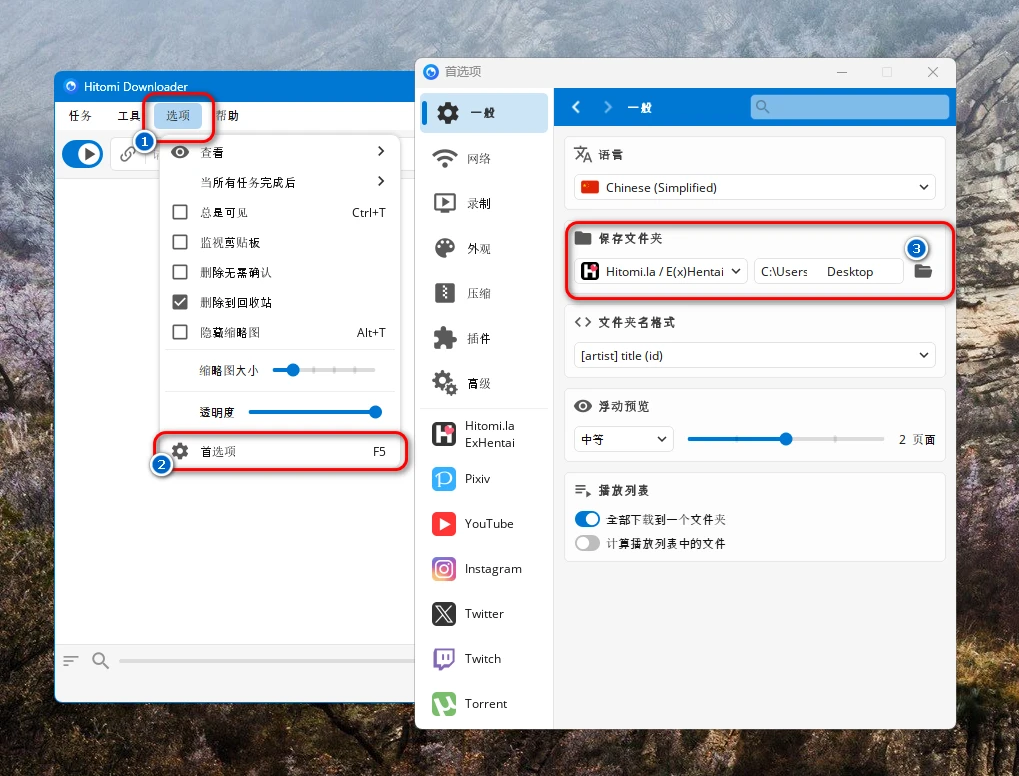Click the Twitch icon in sidebar

point(444,659)
